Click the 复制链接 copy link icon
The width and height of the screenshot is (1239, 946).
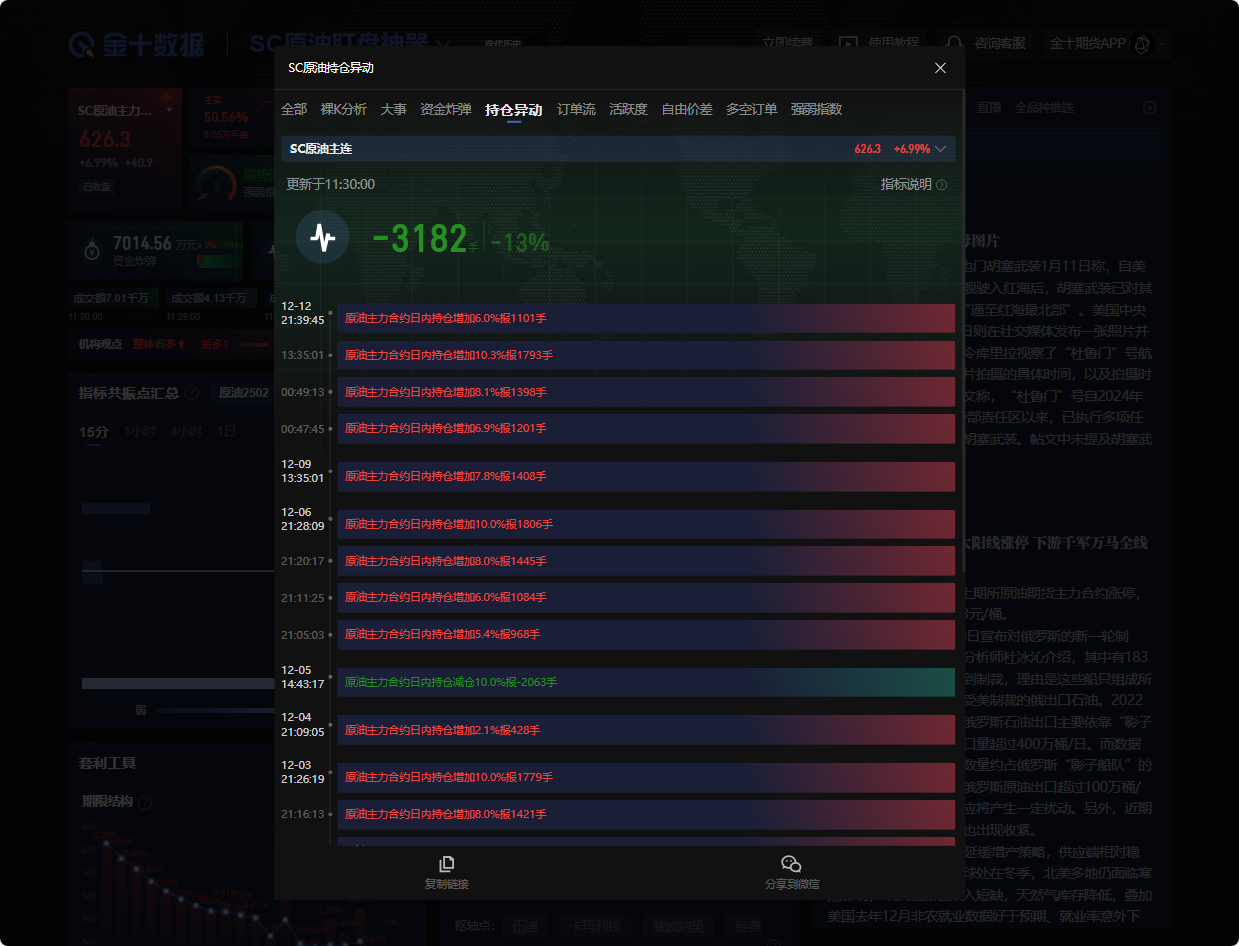447,864
